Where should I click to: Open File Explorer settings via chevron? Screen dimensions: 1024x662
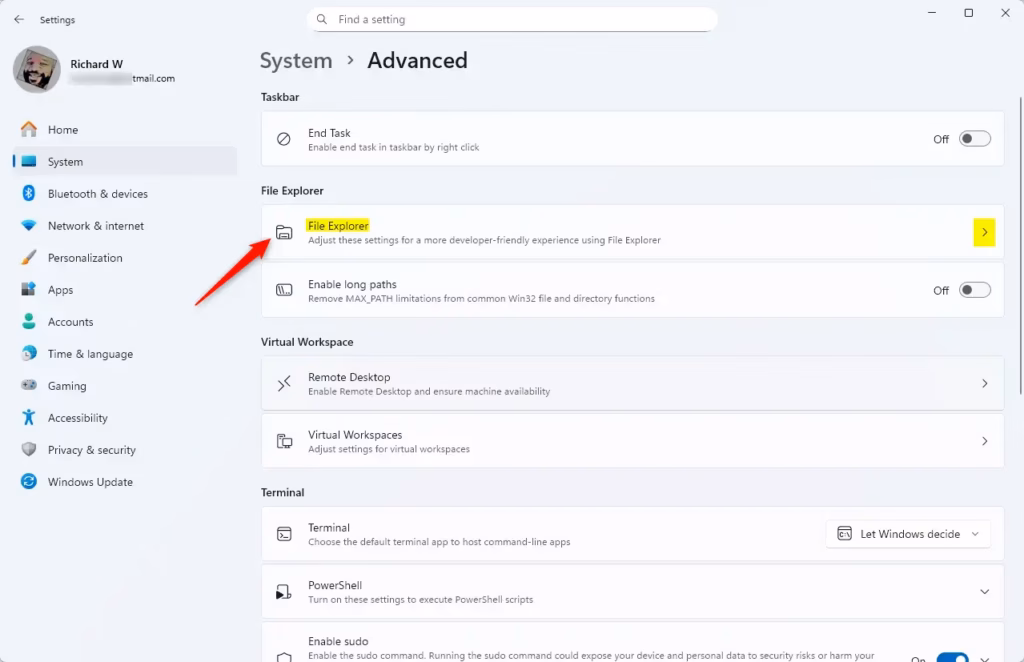tap(984, 232)
